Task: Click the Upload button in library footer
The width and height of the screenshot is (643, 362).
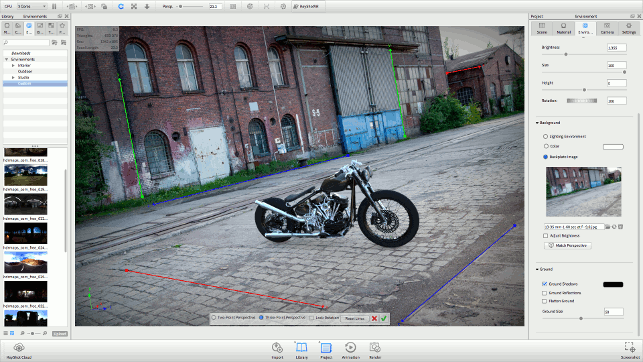Action: (x=60, y=333)
